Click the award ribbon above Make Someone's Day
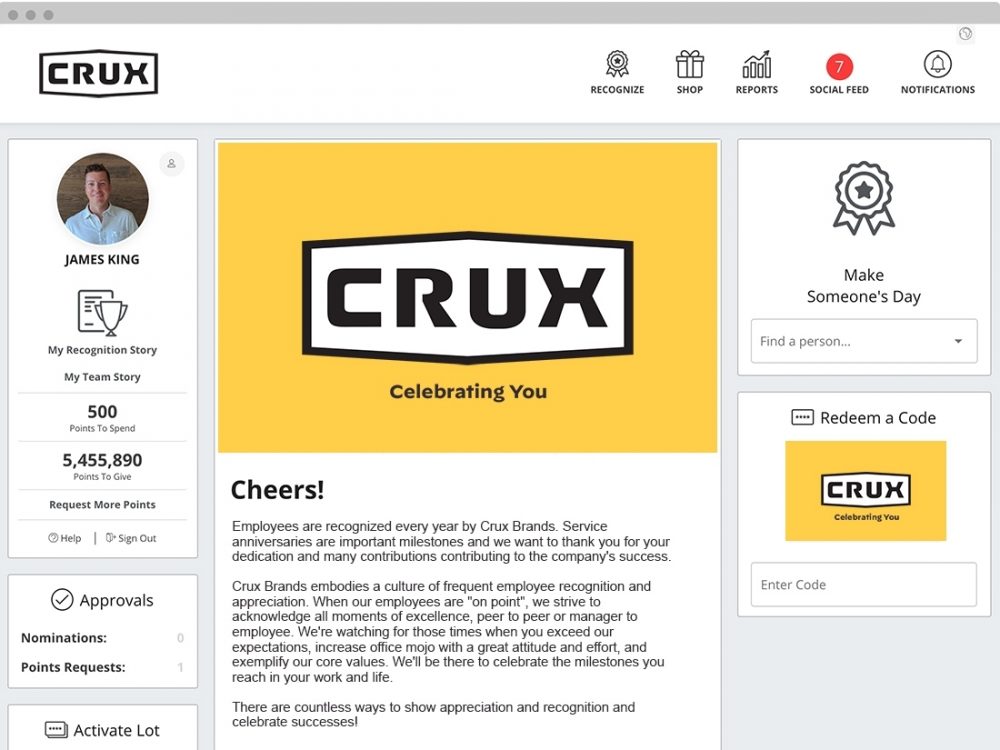The width and height of the screenshot is (1000, 750). (x=864, y=198)
